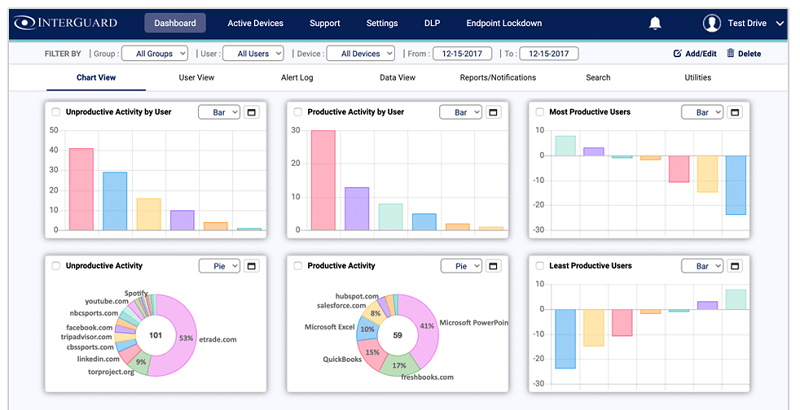Select the Least Productive Users checkbox
The width and height of the screenshot is (800, 410).
(x=540, y=266)
